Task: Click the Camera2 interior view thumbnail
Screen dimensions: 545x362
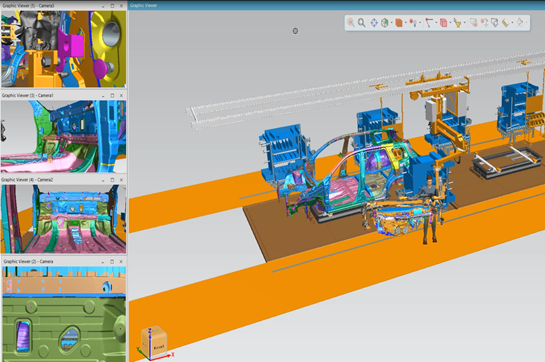Action: pyautogui.click(x=64, y=219)
